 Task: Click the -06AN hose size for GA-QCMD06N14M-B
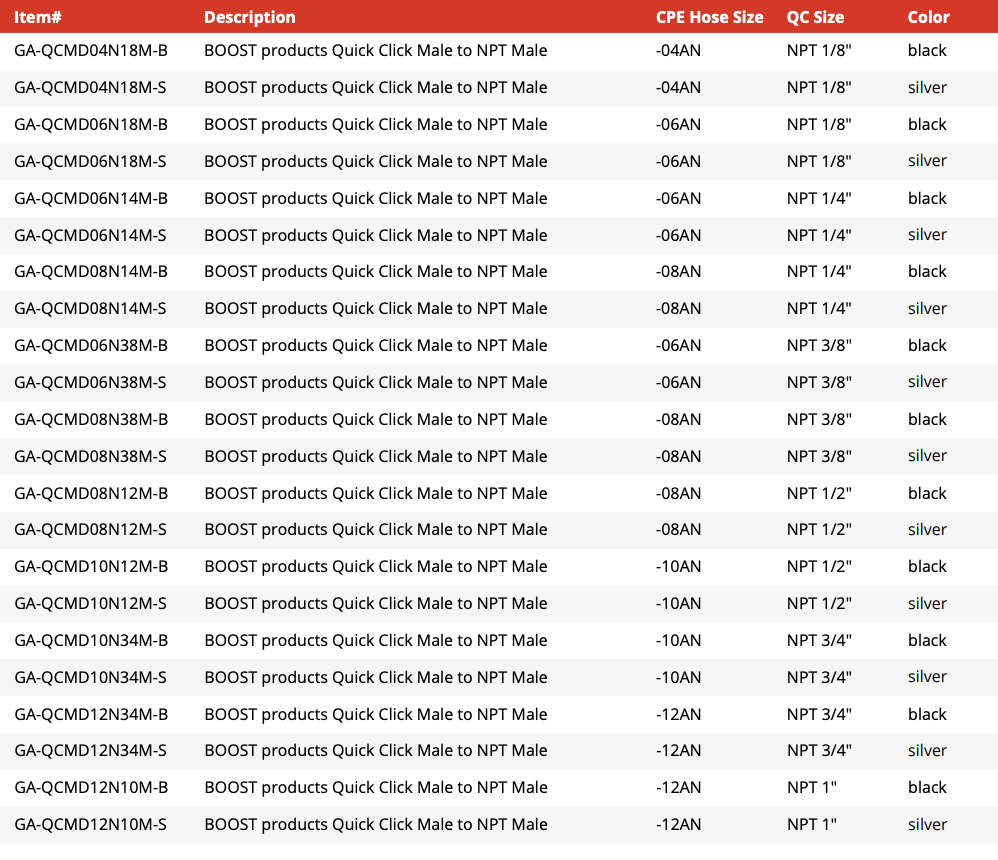click(678, 198)
